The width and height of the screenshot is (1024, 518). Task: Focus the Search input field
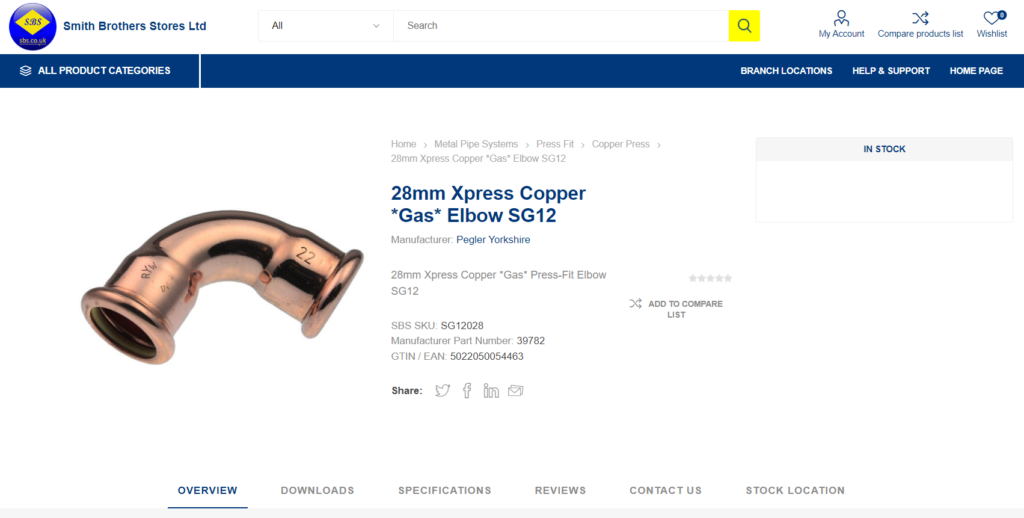click(x=561, y=26)
